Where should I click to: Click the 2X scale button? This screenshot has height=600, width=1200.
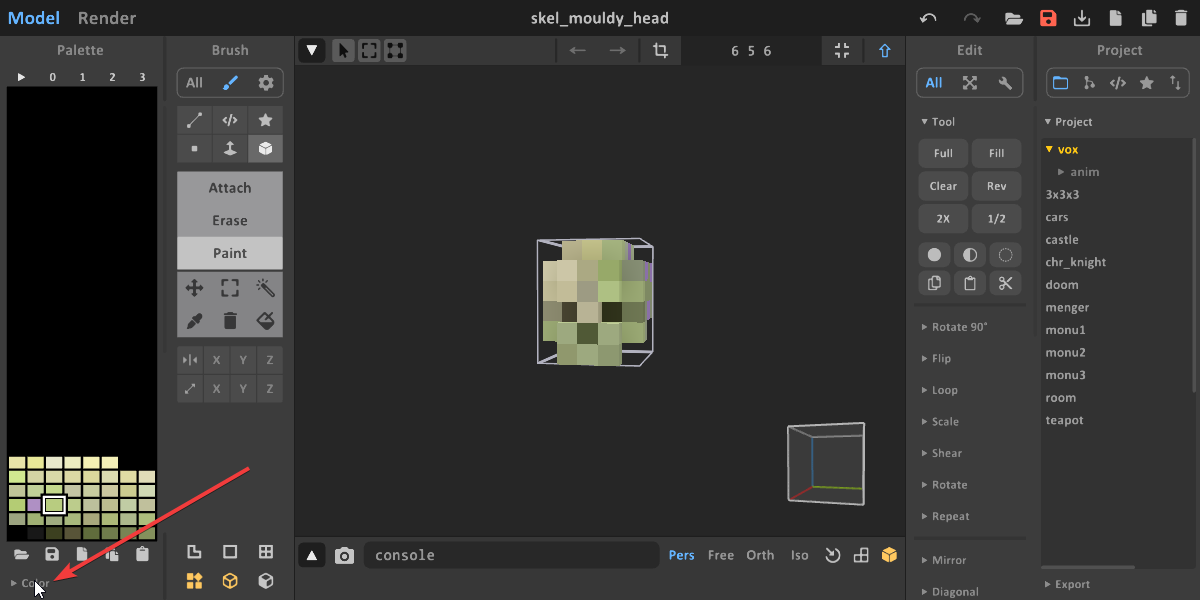943,219
